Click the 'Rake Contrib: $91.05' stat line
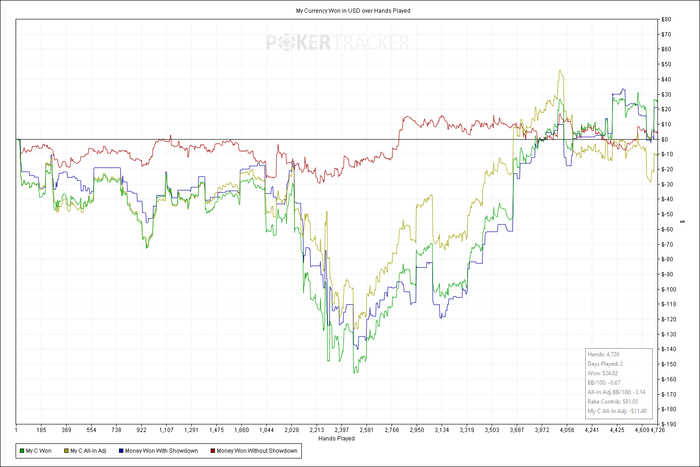The height and width of the screenshot is (467, 700). tap(613, 401)
